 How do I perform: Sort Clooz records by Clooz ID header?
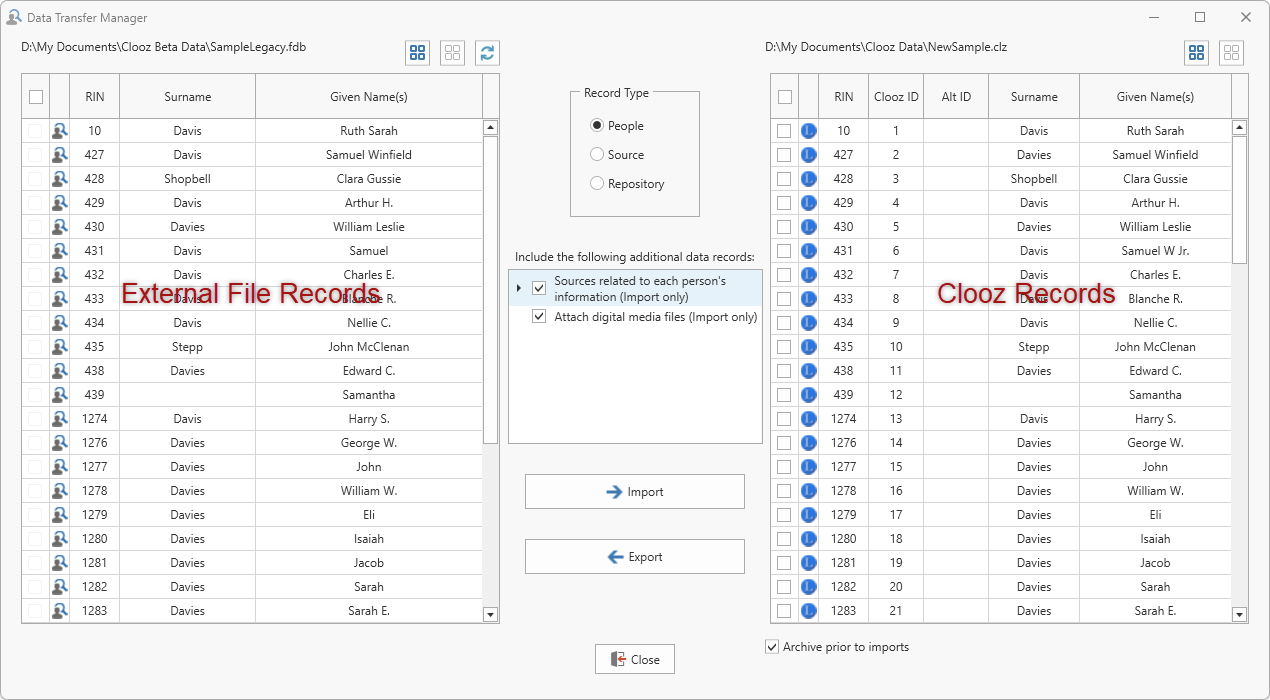click(x=895, y=97)
